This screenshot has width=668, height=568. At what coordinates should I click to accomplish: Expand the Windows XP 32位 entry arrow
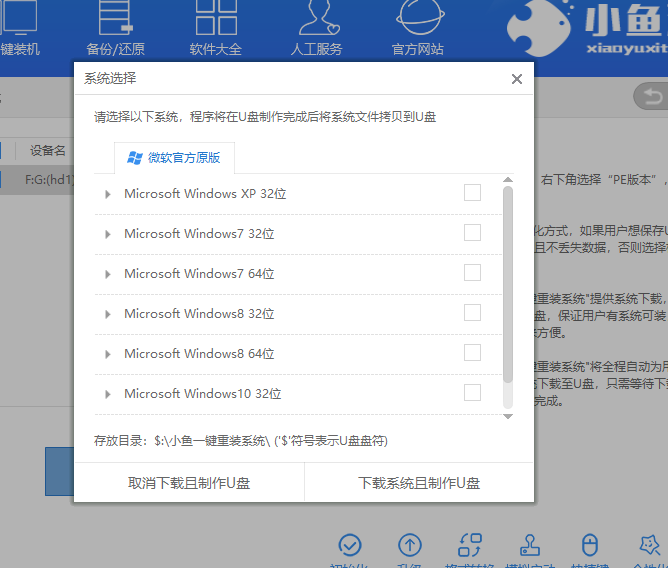pos(108,194)
